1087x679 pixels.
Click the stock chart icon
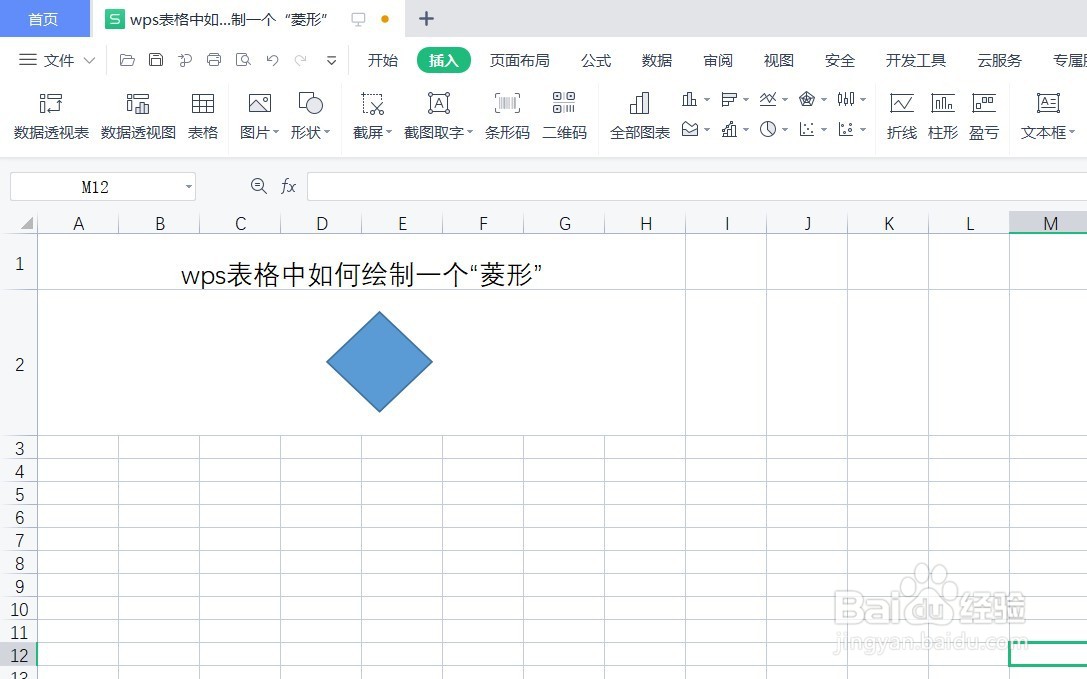(x=846, y=99)
